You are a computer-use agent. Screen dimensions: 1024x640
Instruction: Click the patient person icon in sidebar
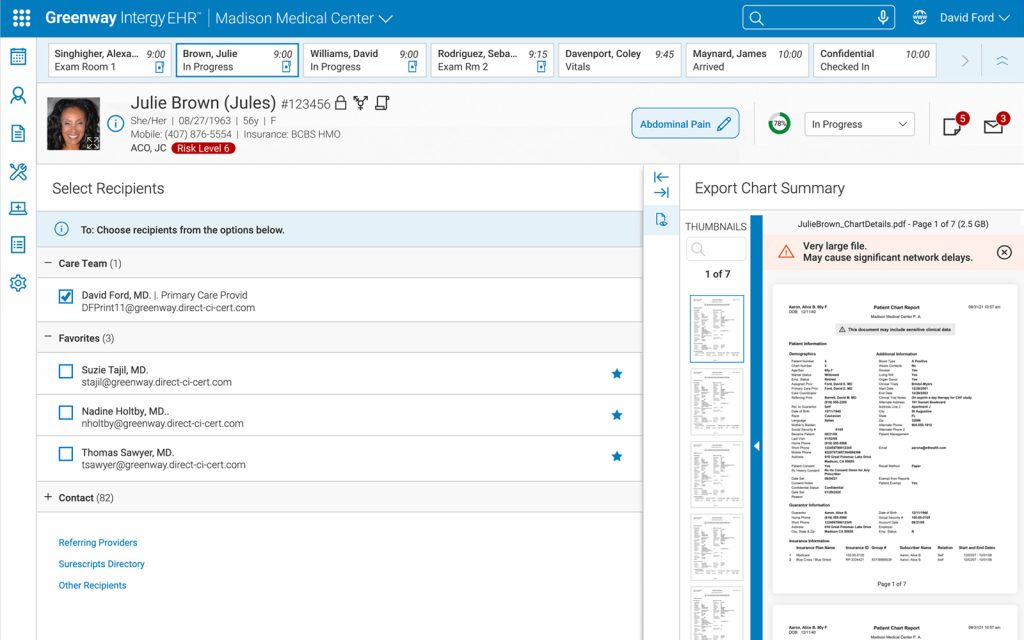18,96
